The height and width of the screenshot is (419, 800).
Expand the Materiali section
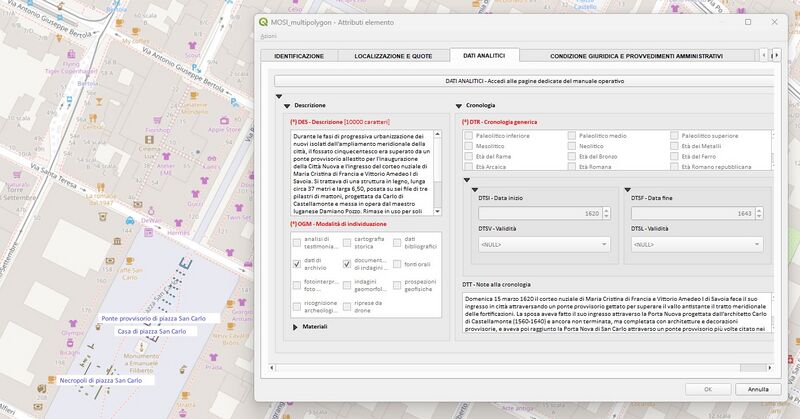[296, 327]
